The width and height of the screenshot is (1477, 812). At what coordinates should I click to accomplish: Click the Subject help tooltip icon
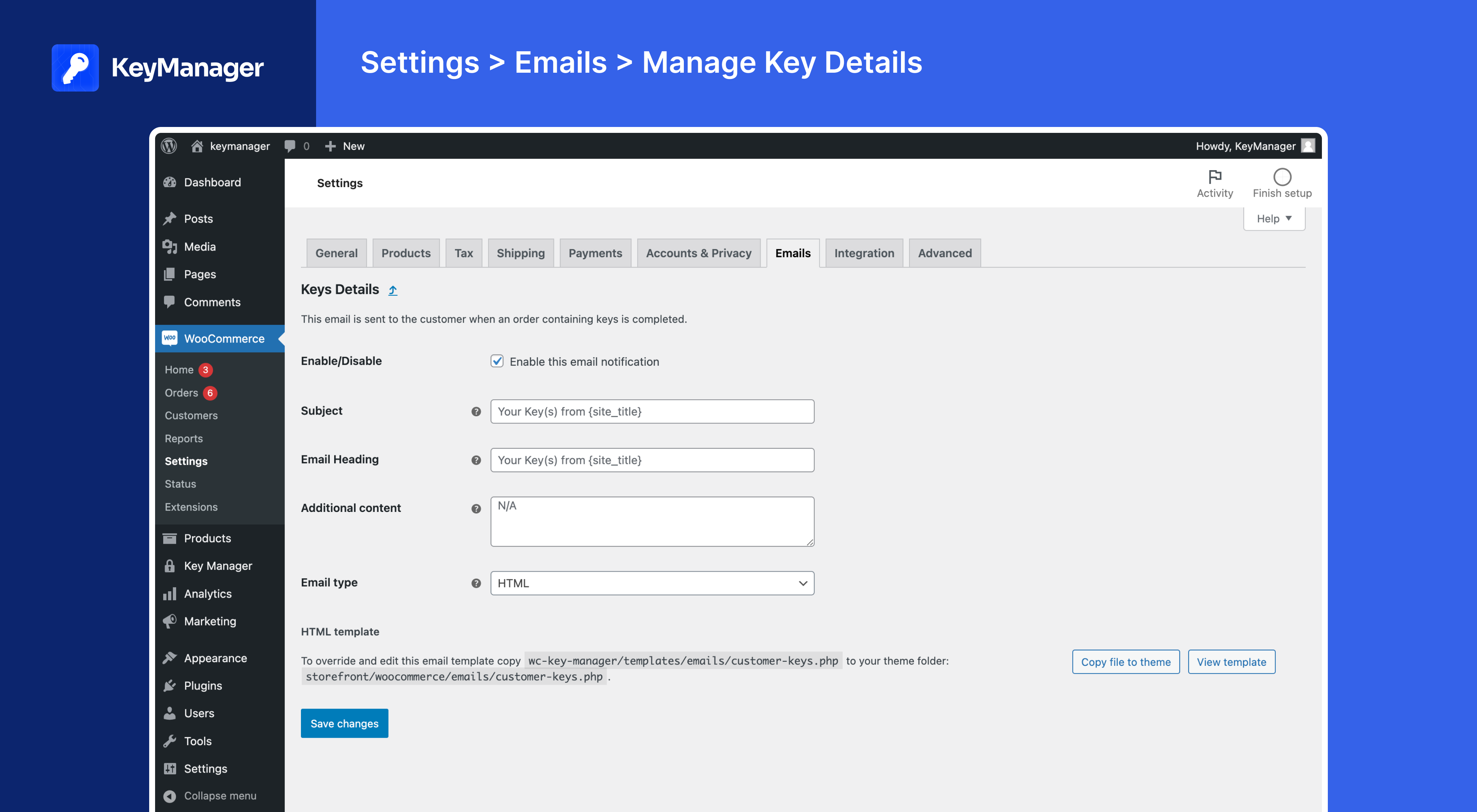476,412
